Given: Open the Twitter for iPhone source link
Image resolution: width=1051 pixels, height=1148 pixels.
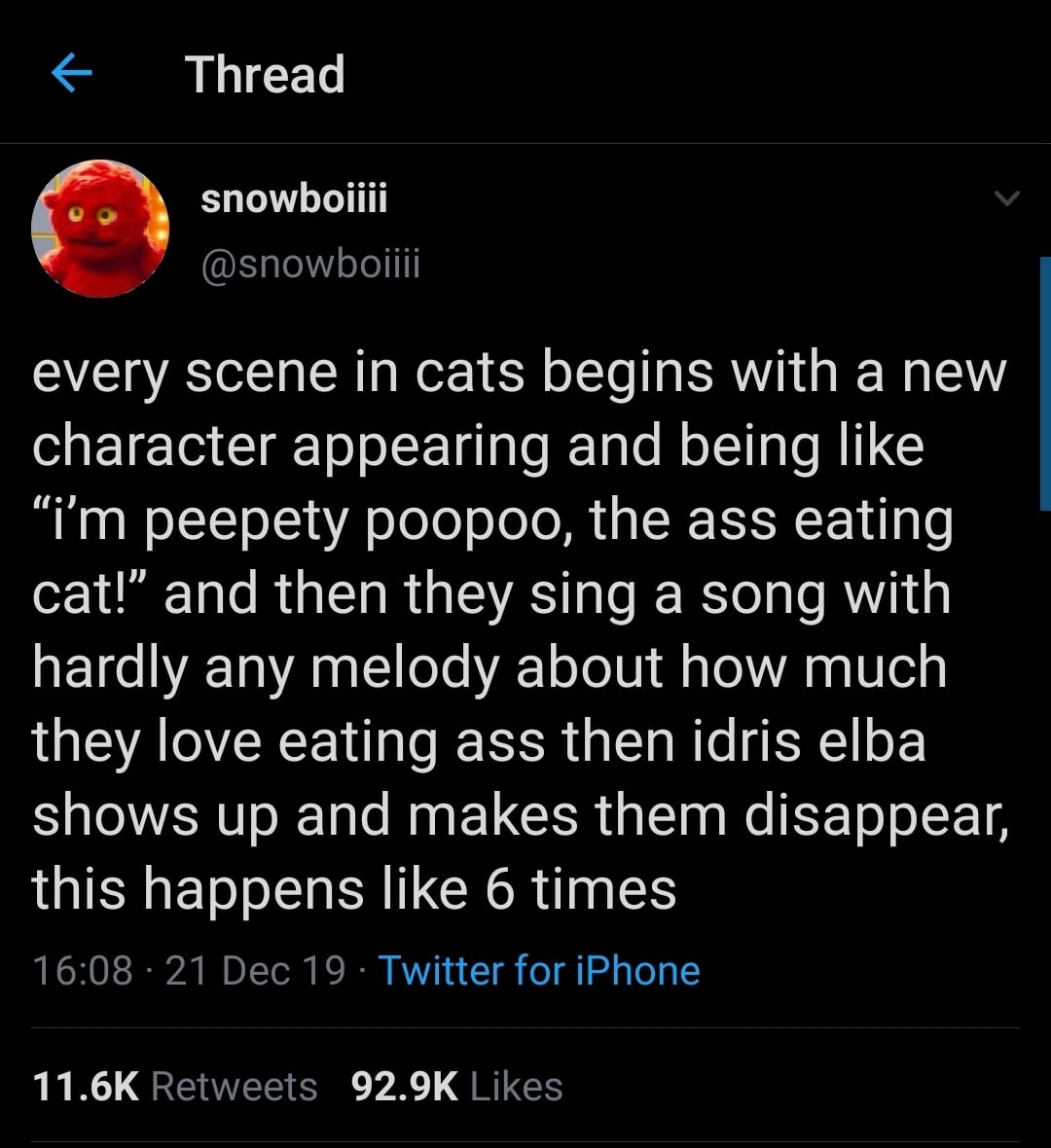Looking at the screenshot, I should coord(538,970).
